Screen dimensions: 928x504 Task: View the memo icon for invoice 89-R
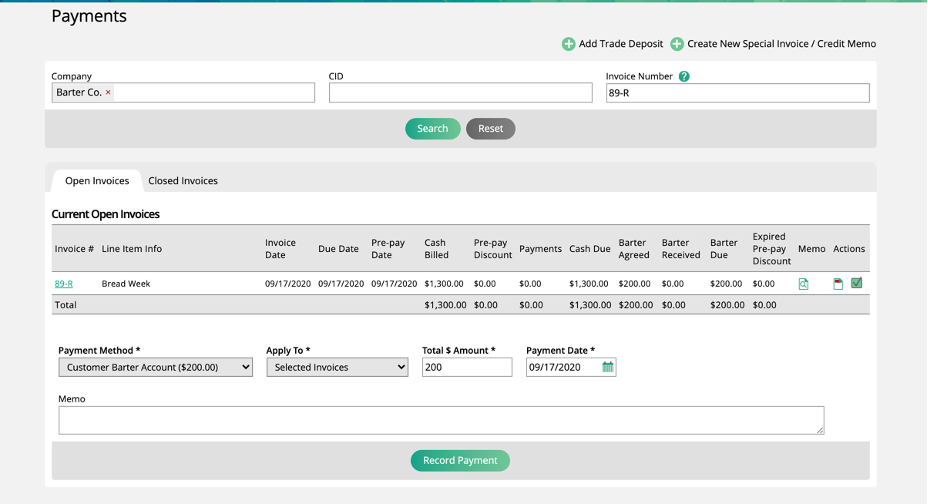click(803, 284)
